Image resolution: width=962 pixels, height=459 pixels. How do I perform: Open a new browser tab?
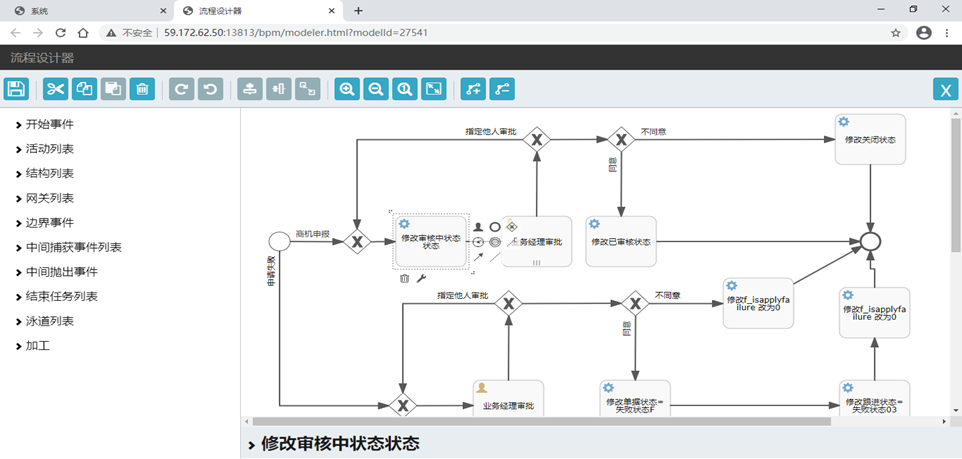[358, 10]
